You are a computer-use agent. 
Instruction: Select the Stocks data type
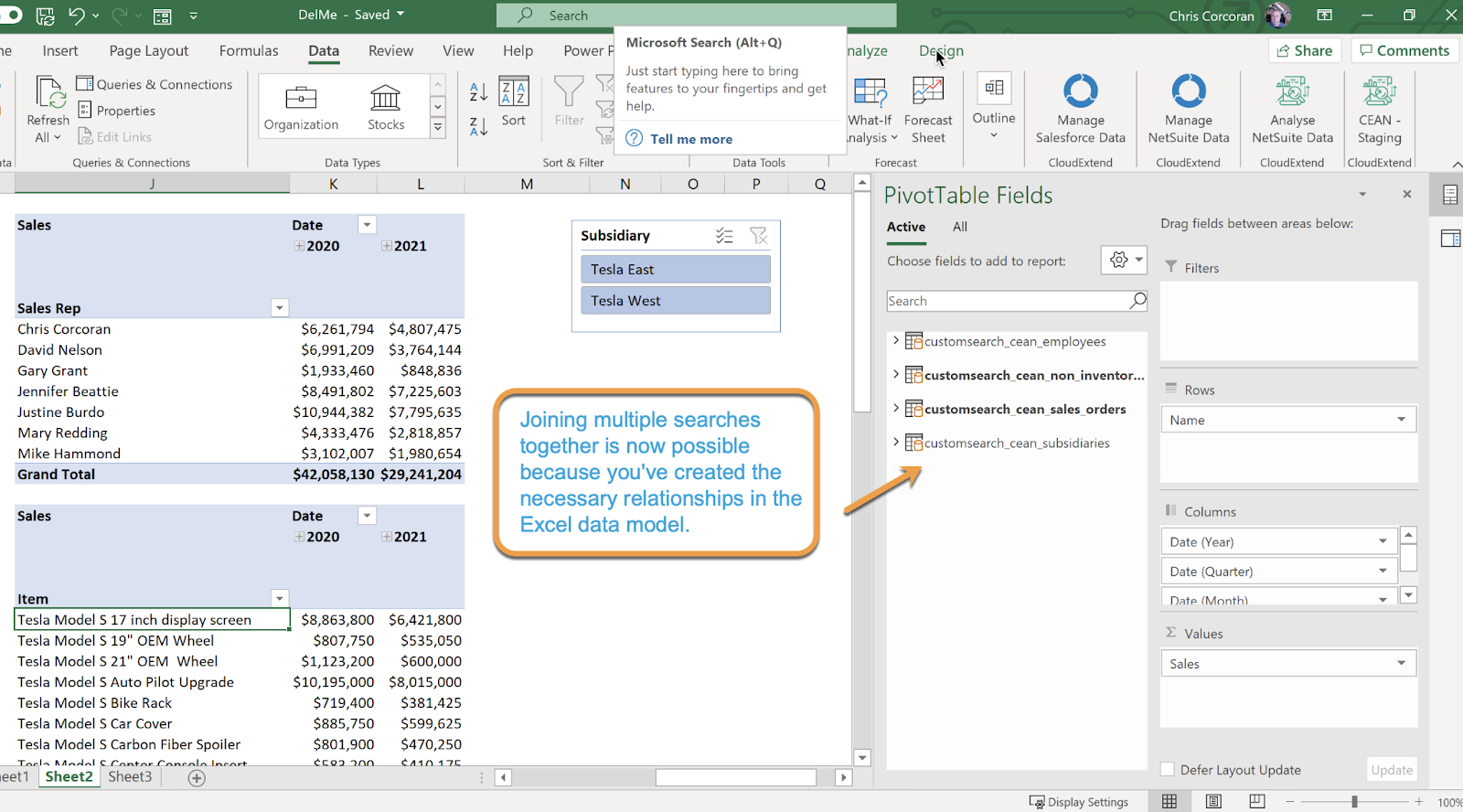386,107
